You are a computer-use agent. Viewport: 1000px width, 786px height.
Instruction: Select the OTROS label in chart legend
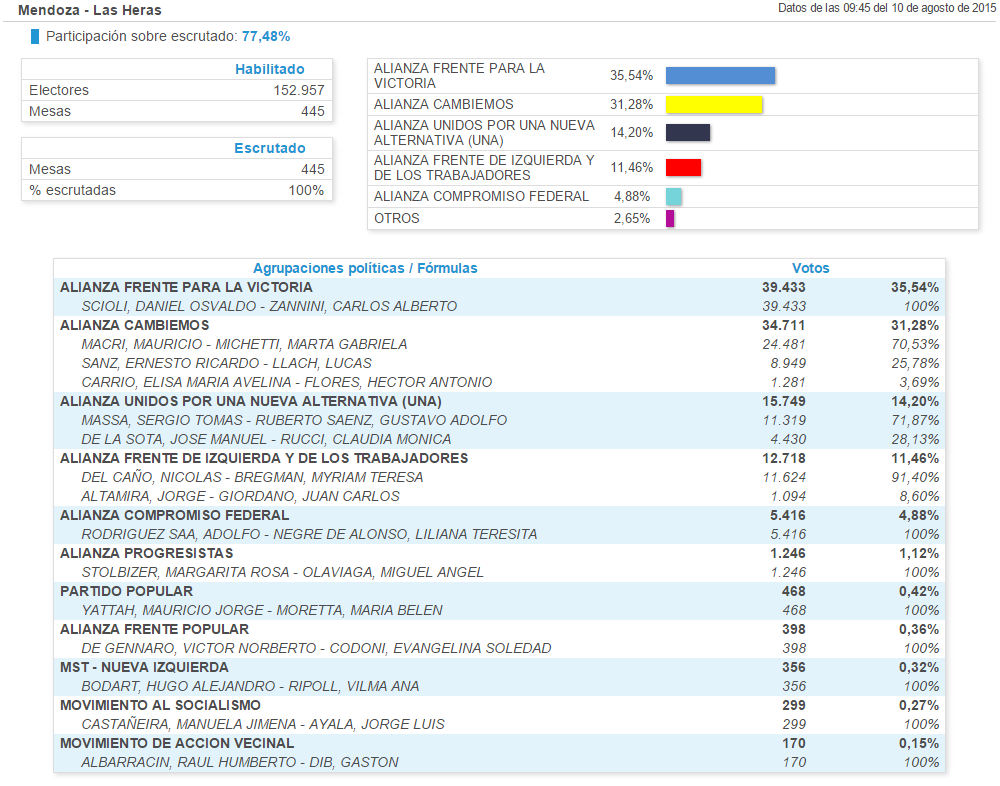(x=397, y=219)
